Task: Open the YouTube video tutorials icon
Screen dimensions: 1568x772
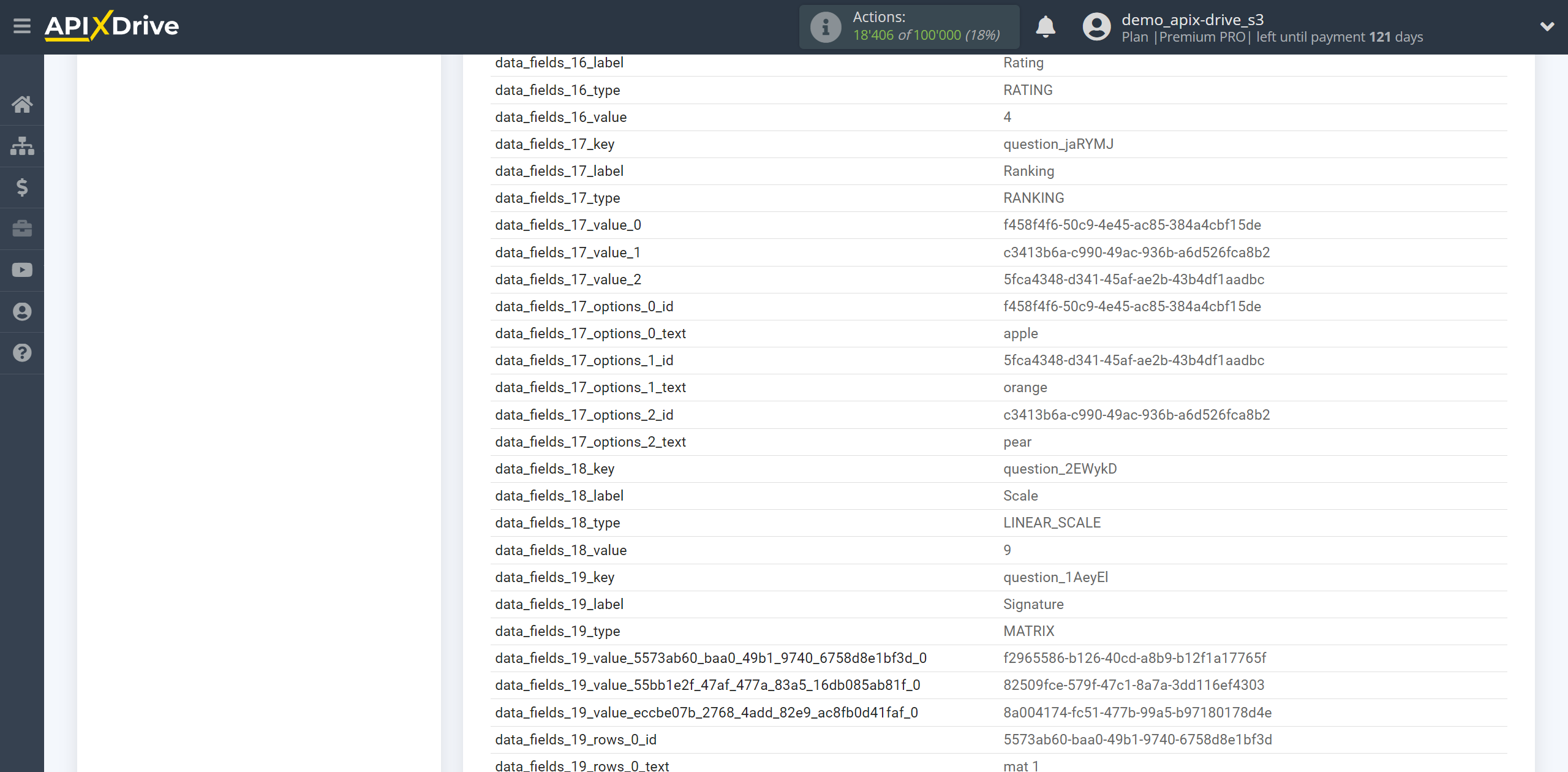Action: (x=22, y=270)
